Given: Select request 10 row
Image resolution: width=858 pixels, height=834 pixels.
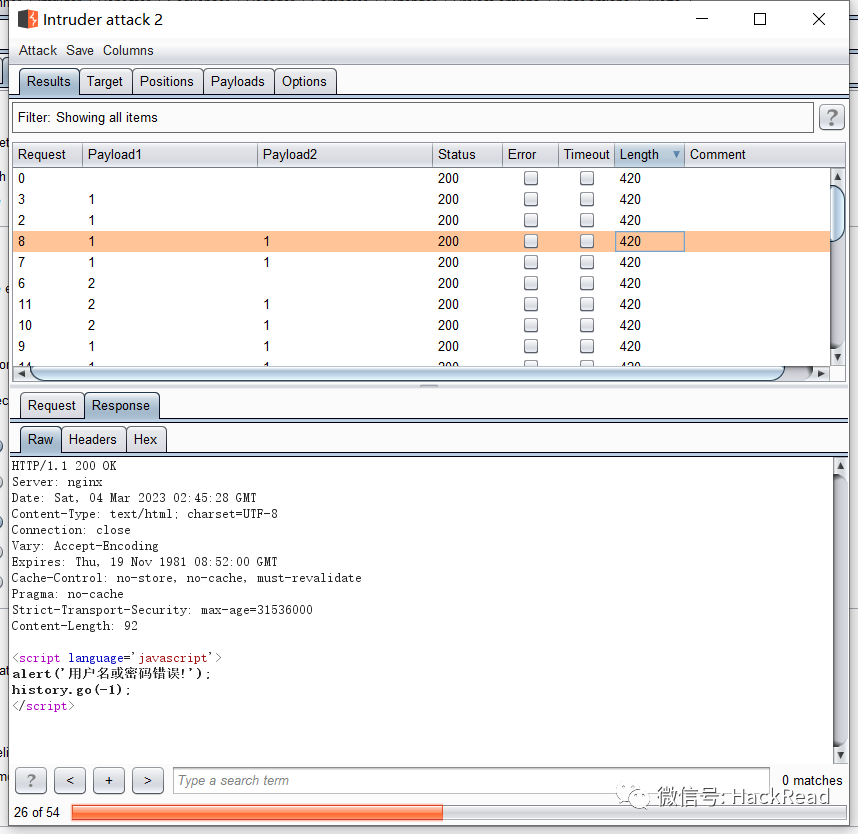Looking at the screenshot, I should [421, 326].
